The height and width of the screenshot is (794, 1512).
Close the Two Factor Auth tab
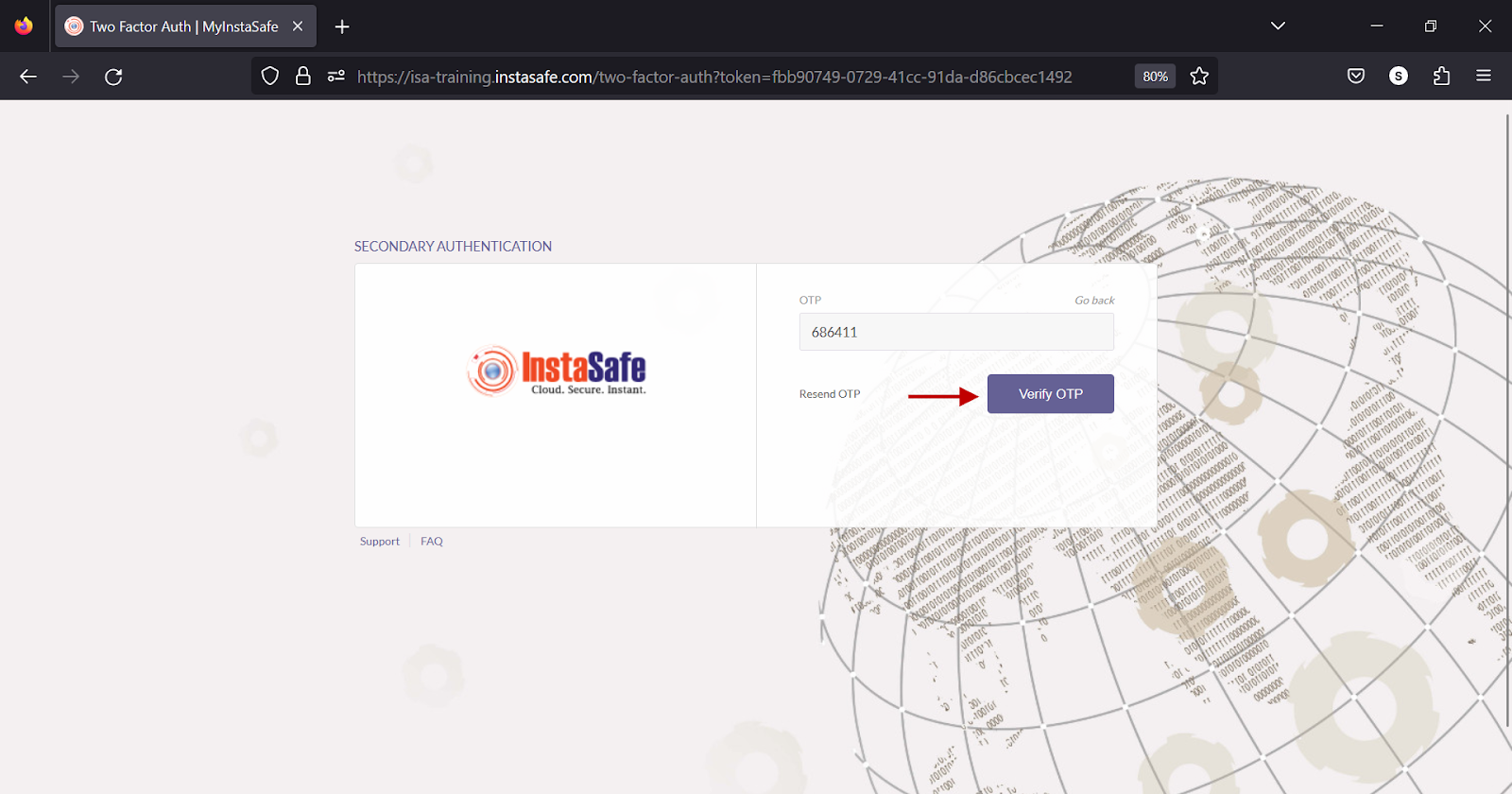click(298, 26)
